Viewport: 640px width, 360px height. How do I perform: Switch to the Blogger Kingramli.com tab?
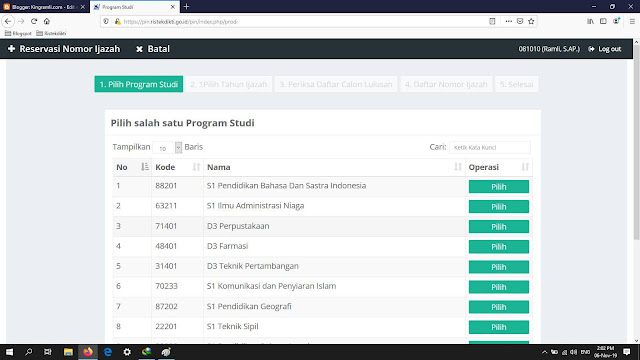[x=43, y=7]
